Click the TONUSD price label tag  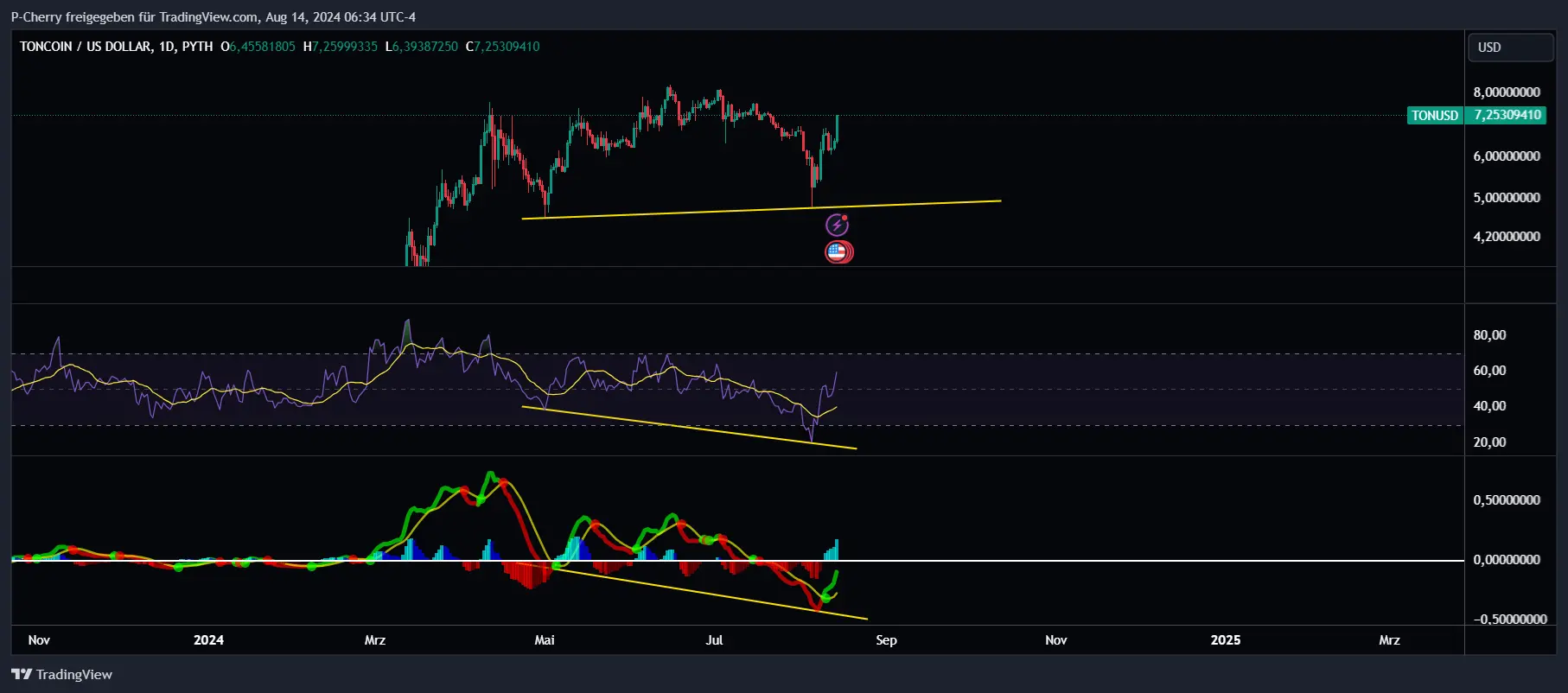pos(1435,115)
